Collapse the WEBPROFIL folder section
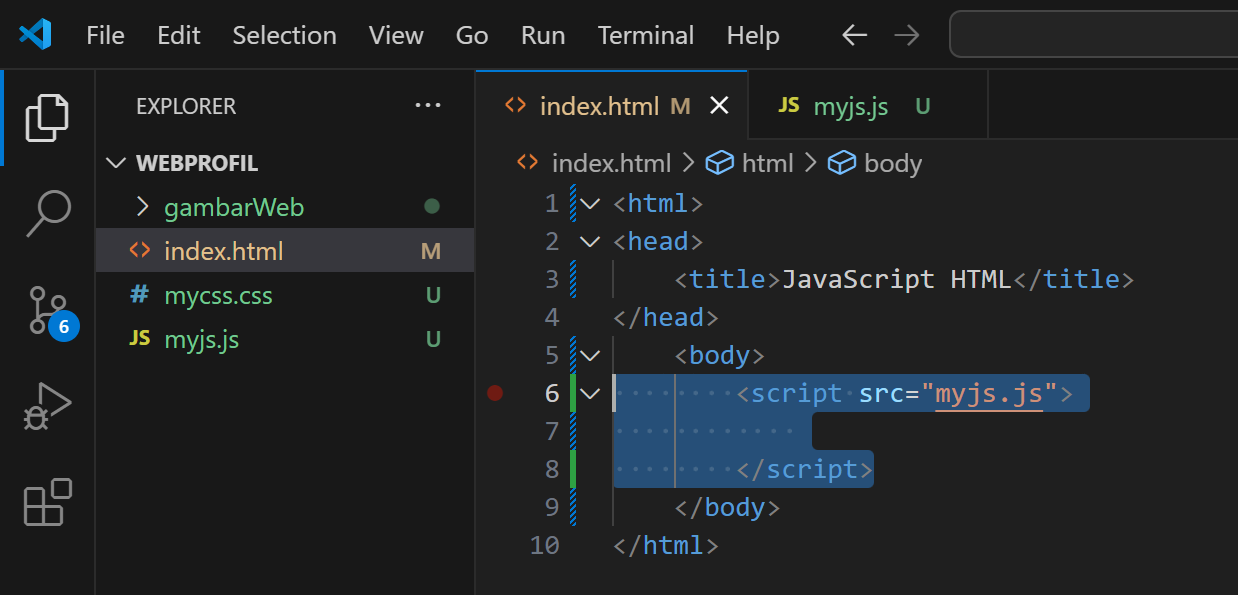This screenshot has height=595, width=1238. point(118,163)
